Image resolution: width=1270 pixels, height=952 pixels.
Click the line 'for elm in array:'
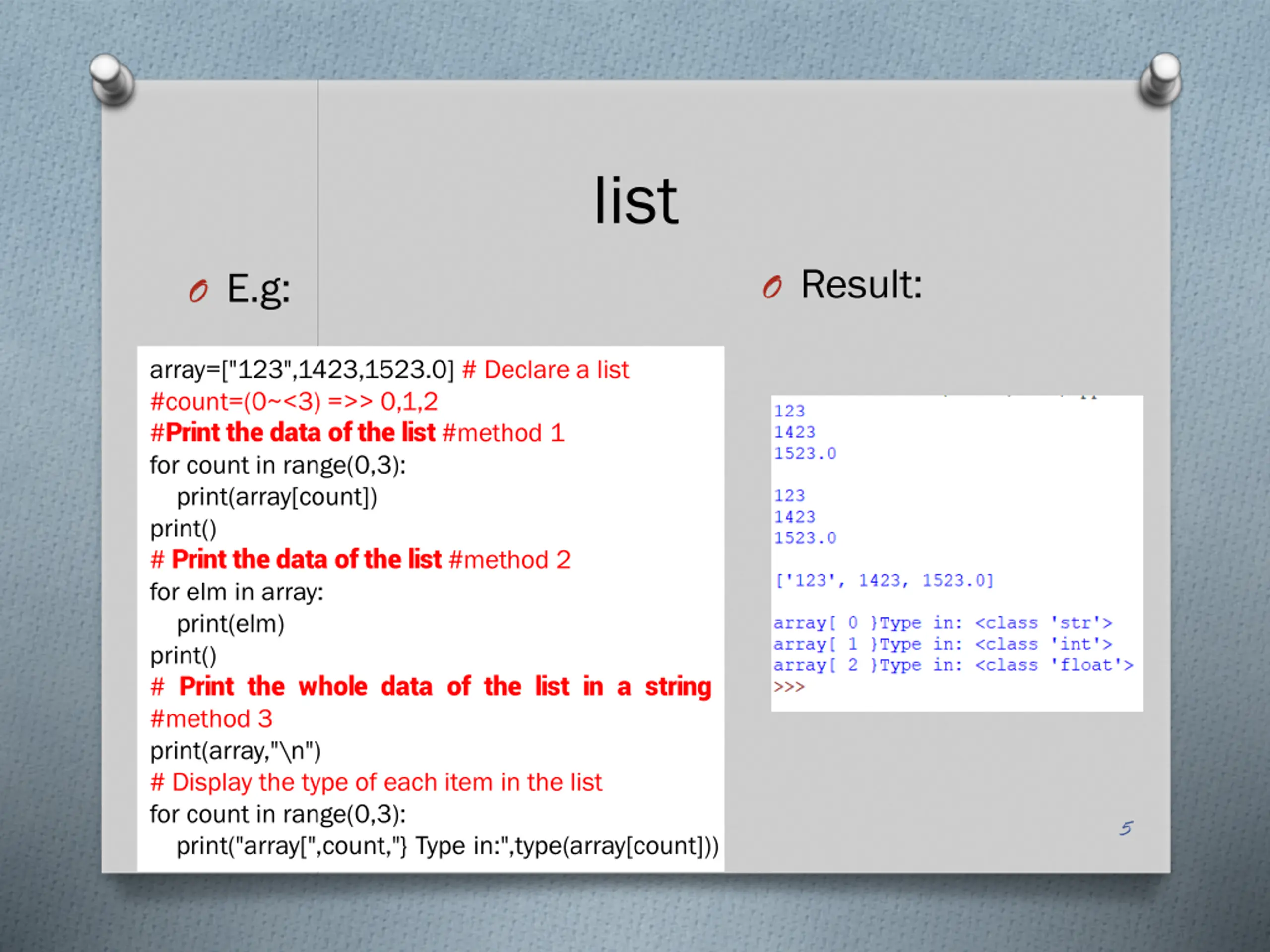(x=237, y=592)
